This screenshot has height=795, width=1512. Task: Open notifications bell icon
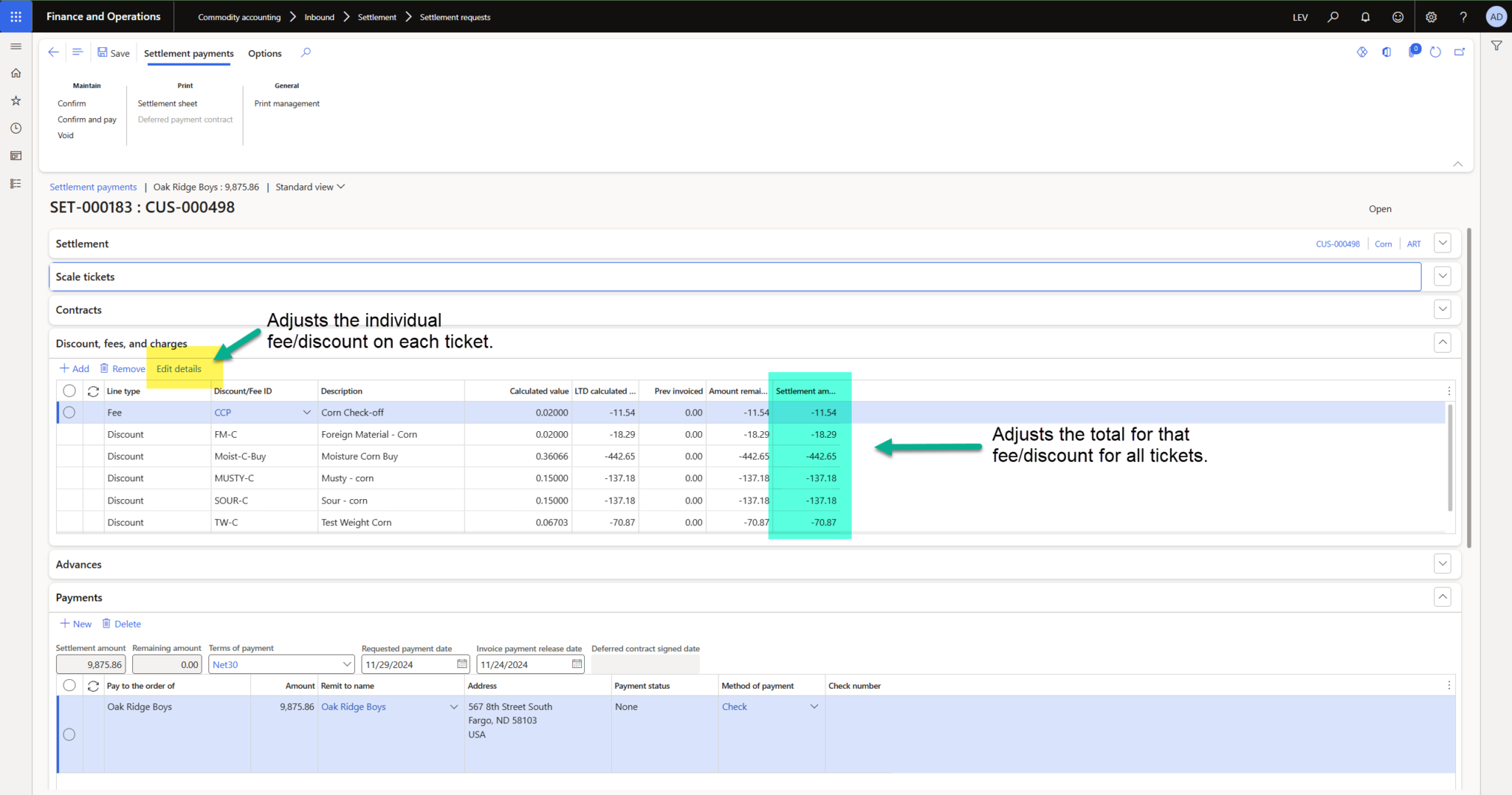point(1365,17)
